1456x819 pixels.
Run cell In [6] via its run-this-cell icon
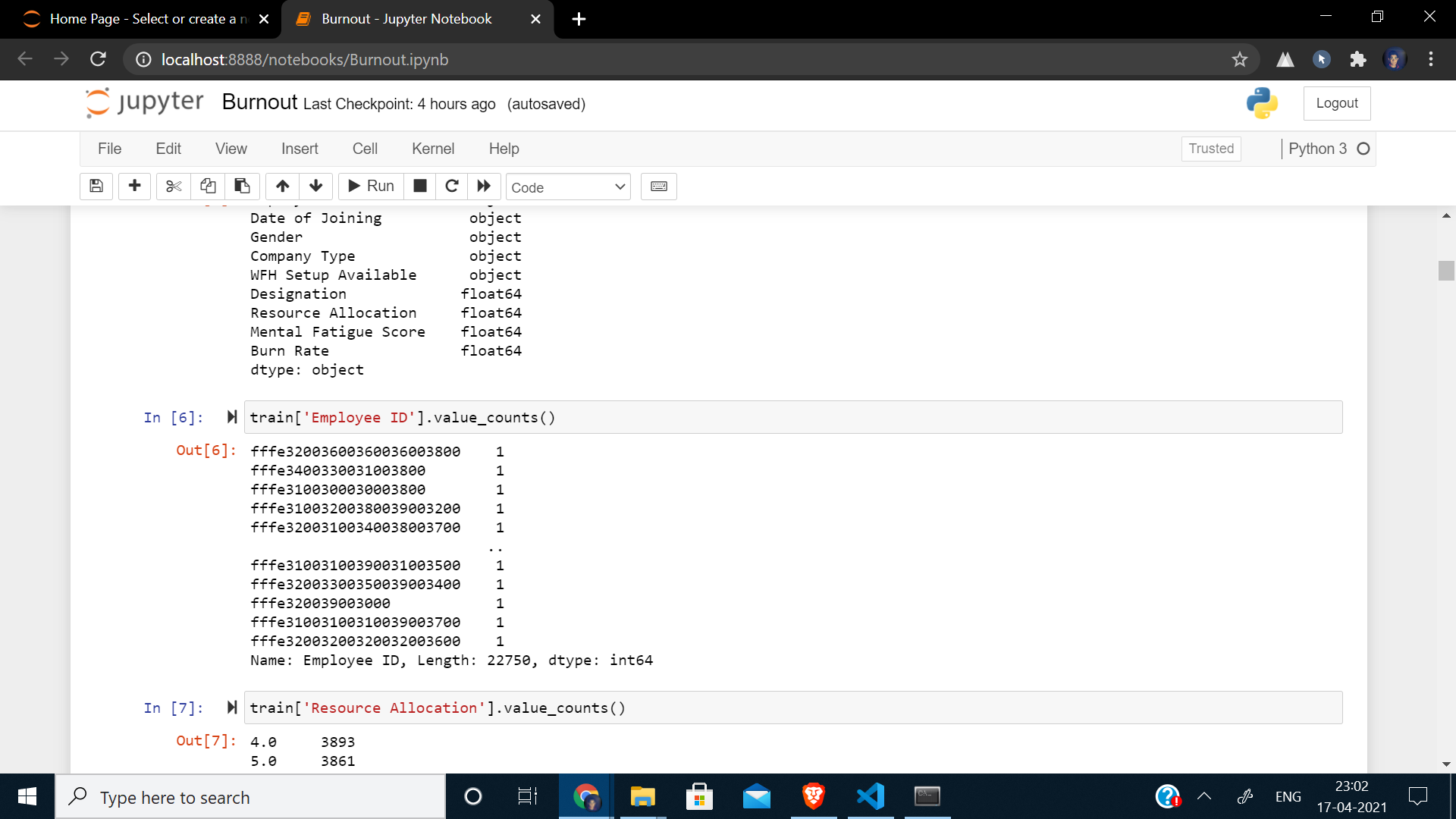coord(232,417)
